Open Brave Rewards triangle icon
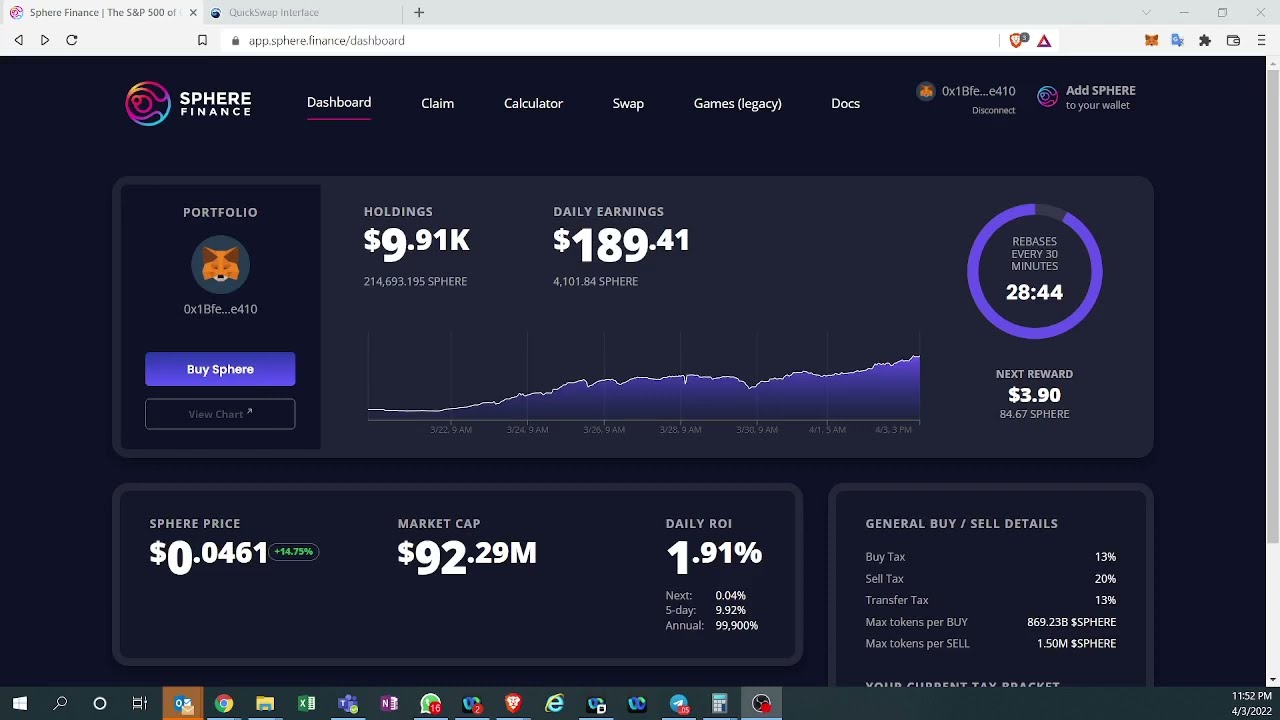This screenshot has height=720, width=1280. tap(1044, 41)
